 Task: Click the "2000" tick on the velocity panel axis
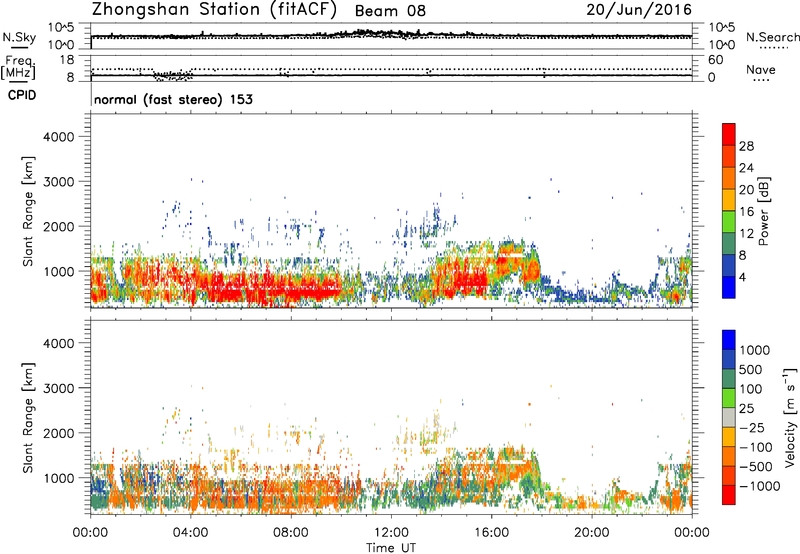(x=59, y=433)
